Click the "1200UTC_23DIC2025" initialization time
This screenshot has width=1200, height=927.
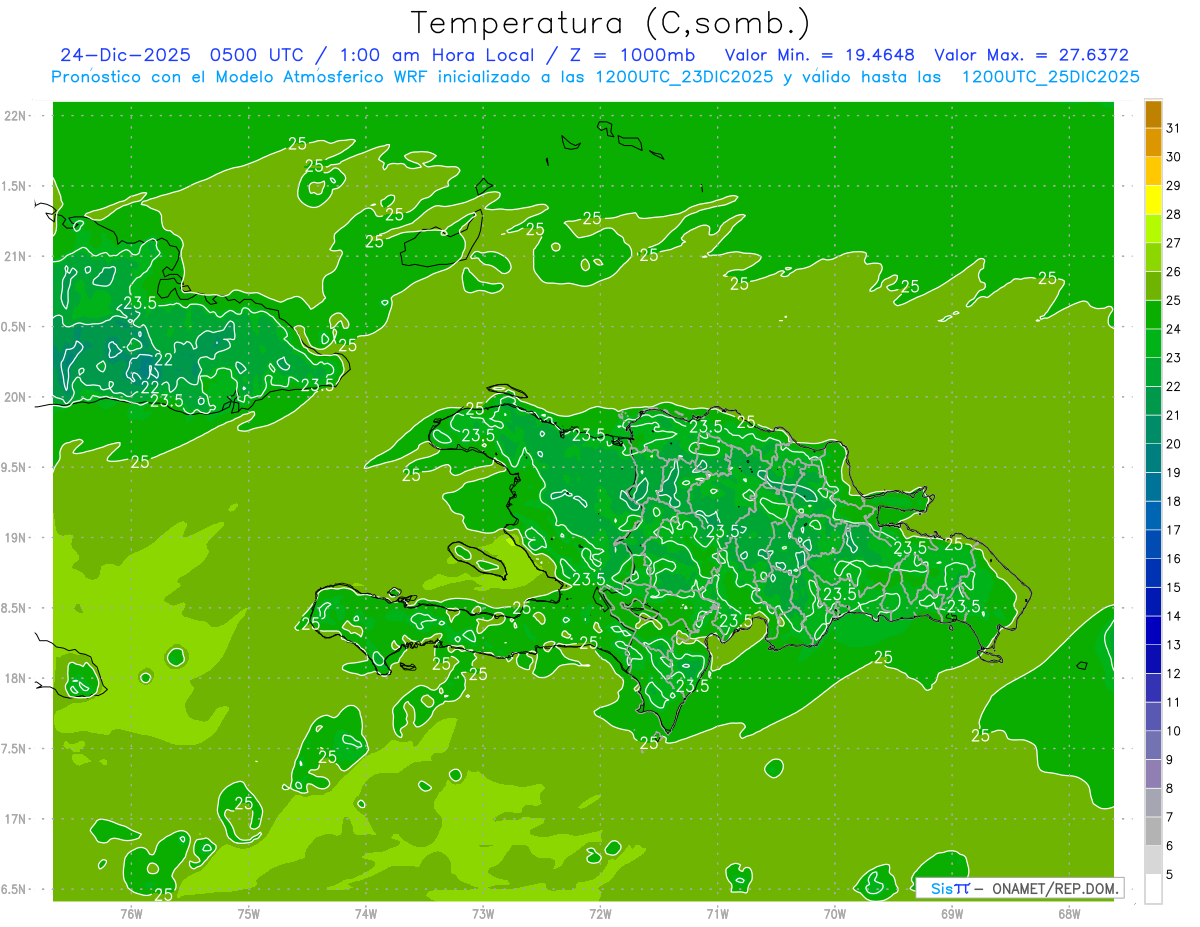coord(682,77)
